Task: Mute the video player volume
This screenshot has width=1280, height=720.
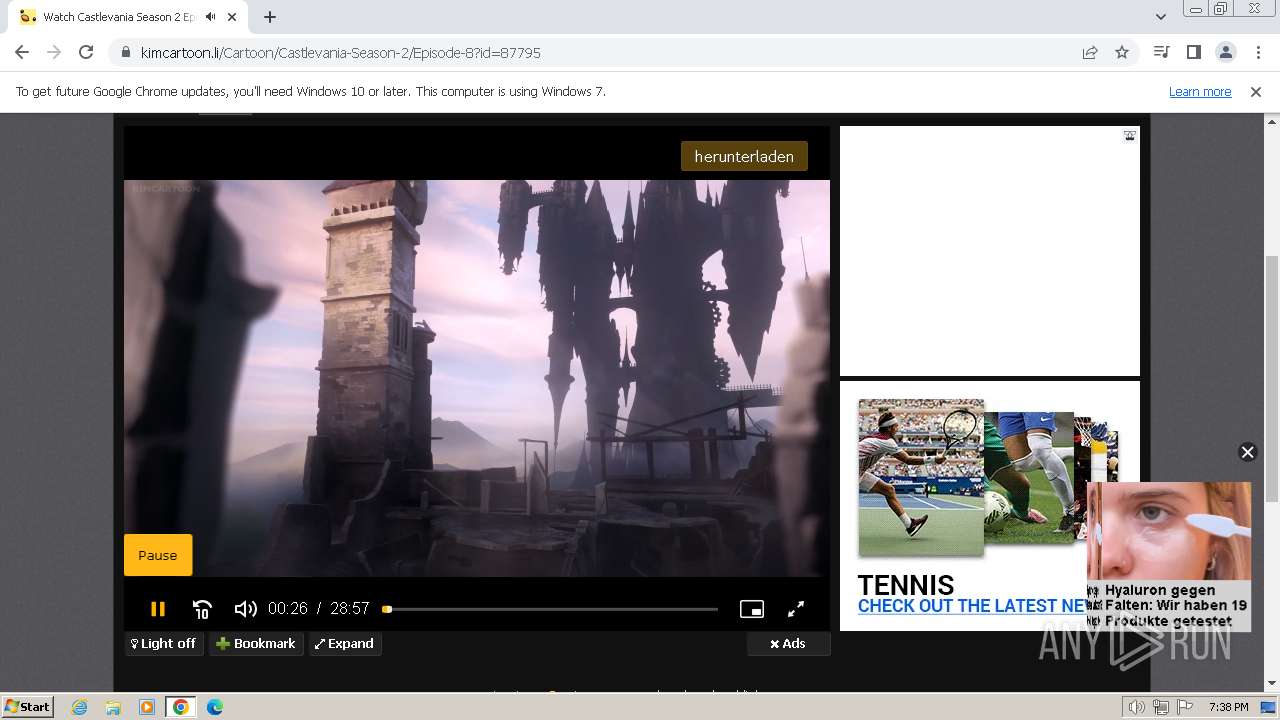Action: coord(245,608)
